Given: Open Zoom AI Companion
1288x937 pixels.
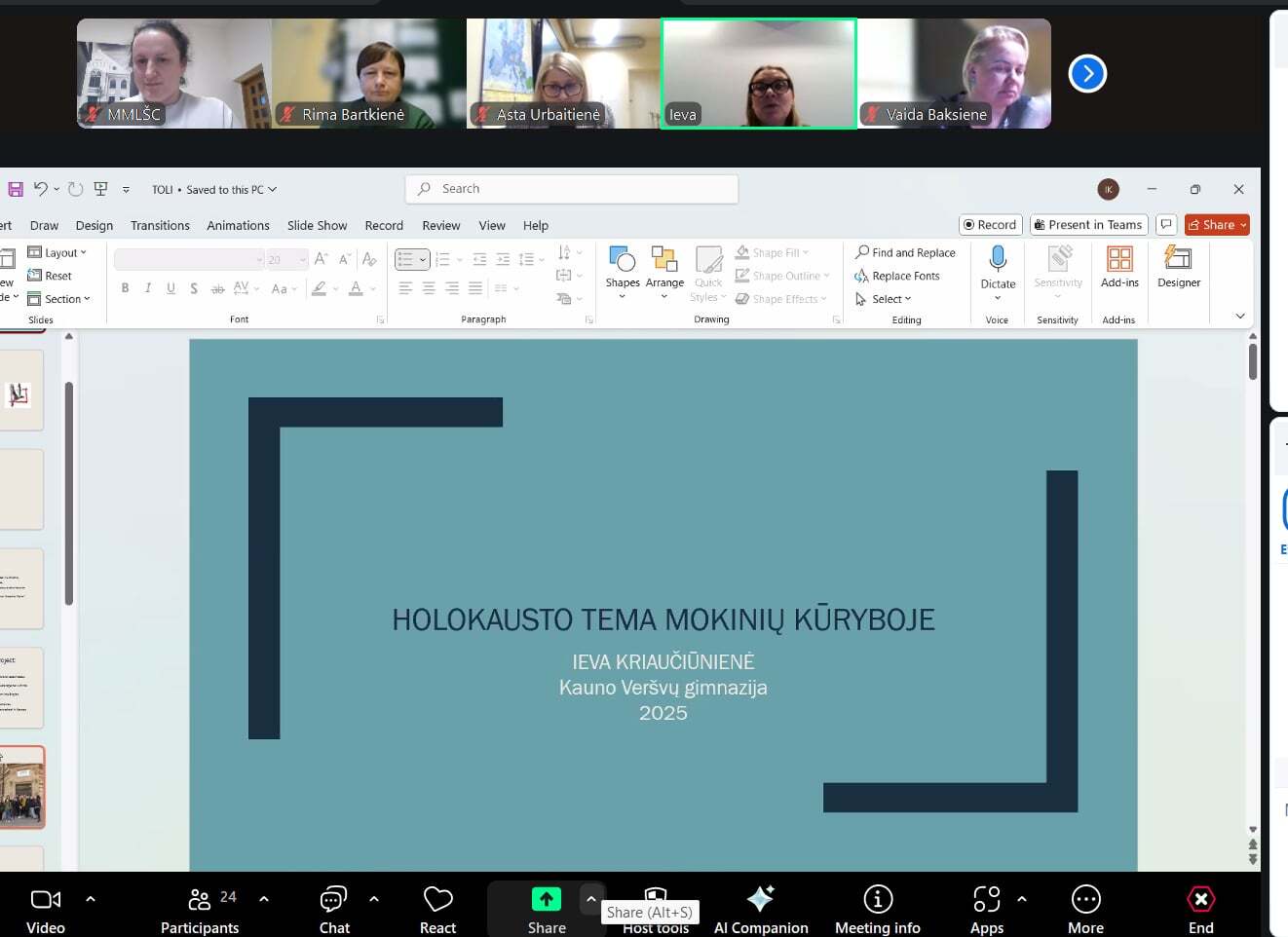Looking at the screenshot, I should coord(761,909).
